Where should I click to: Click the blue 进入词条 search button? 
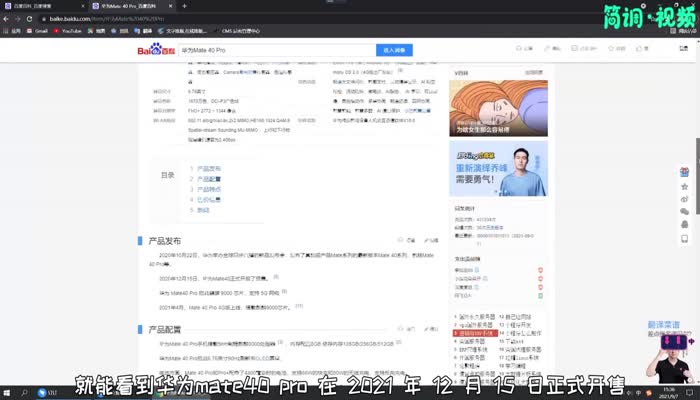point(393,49)
